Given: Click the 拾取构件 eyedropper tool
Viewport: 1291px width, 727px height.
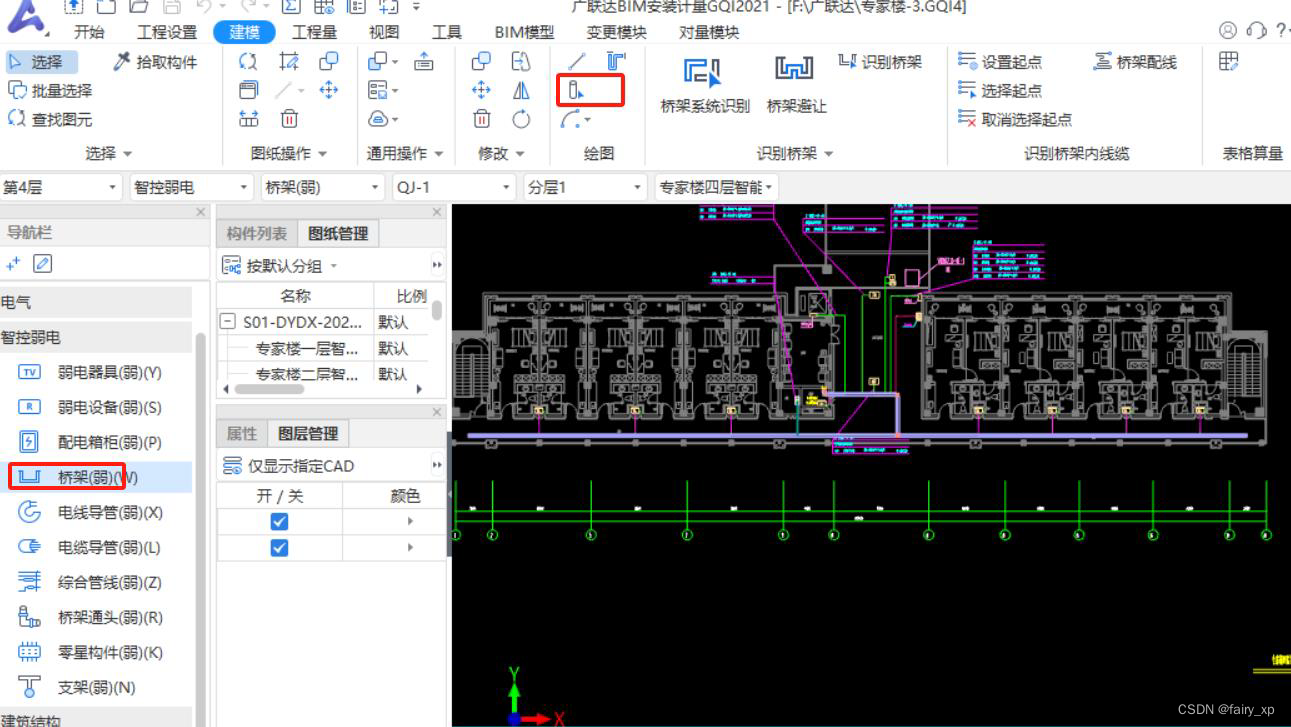Looking at the screenshot, I should [x=156, y=62].
